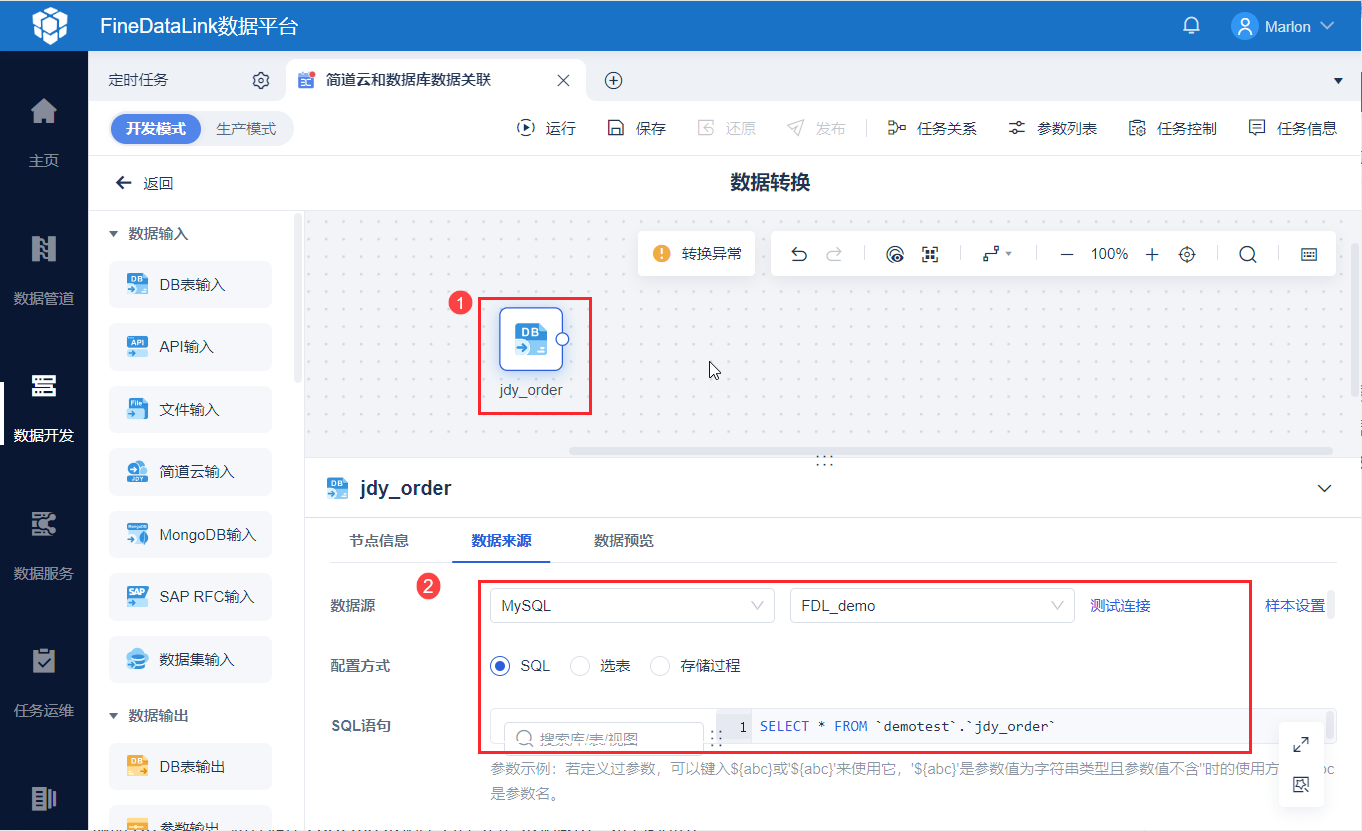Image resolution: width=1362 pixels, height=831 pixels.
Task: Add a new tab with plus icon
Action: (614, 80)
